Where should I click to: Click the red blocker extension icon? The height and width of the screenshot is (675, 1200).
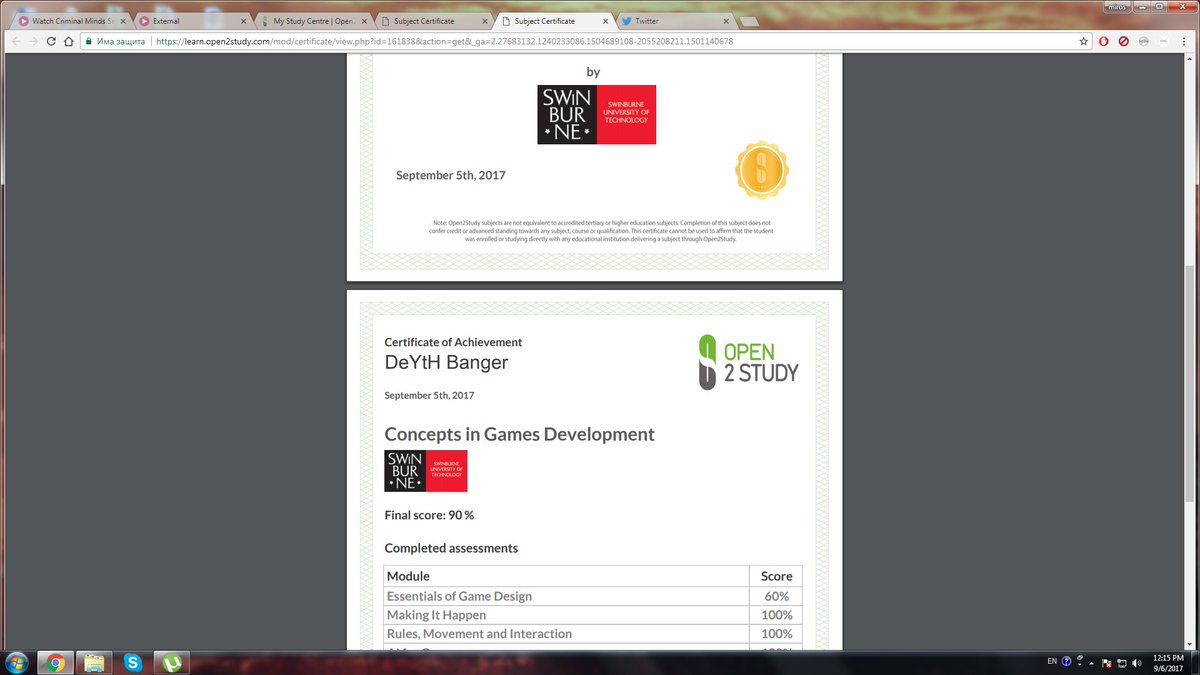[x=1124, y=41]
